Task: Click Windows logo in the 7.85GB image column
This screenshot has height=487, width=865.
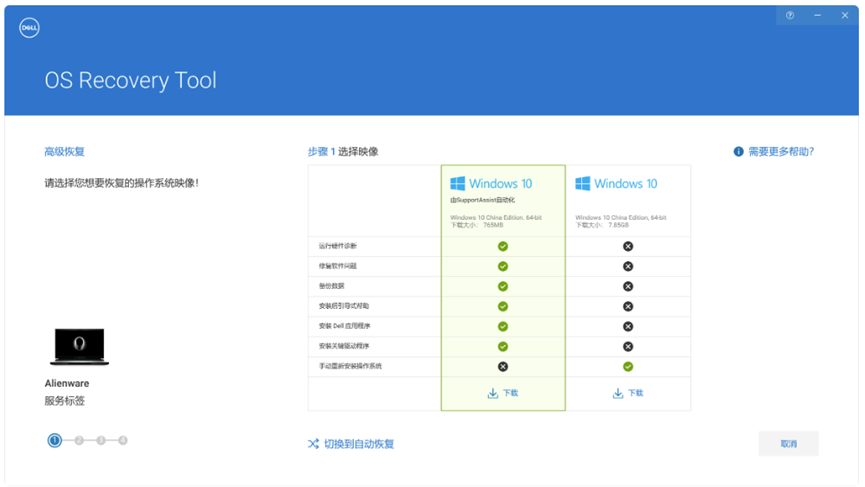Action: 583,184
